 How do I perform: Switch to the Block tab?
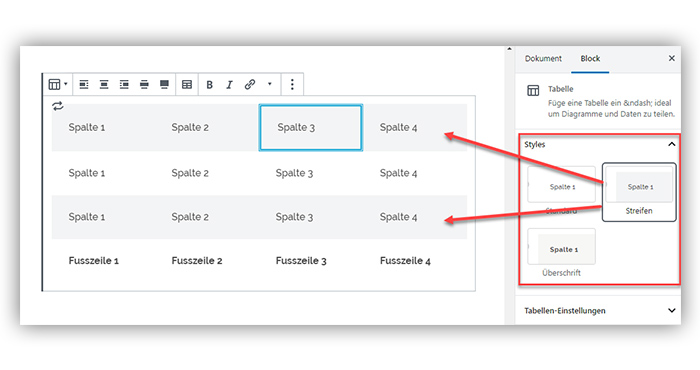pyautogui.click(x=590, y=58)
